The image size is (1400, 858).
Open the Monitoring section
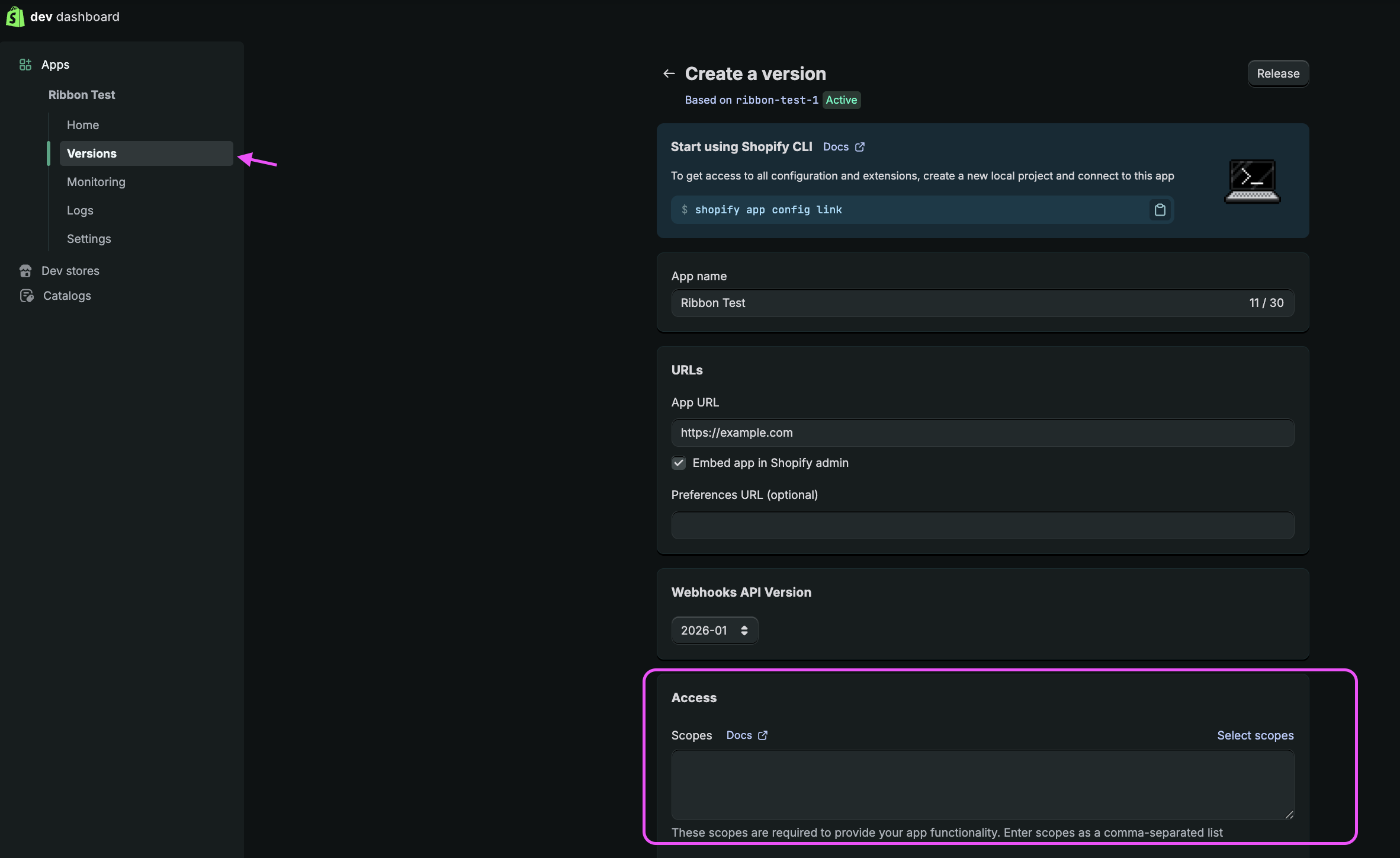pos(96,182)
